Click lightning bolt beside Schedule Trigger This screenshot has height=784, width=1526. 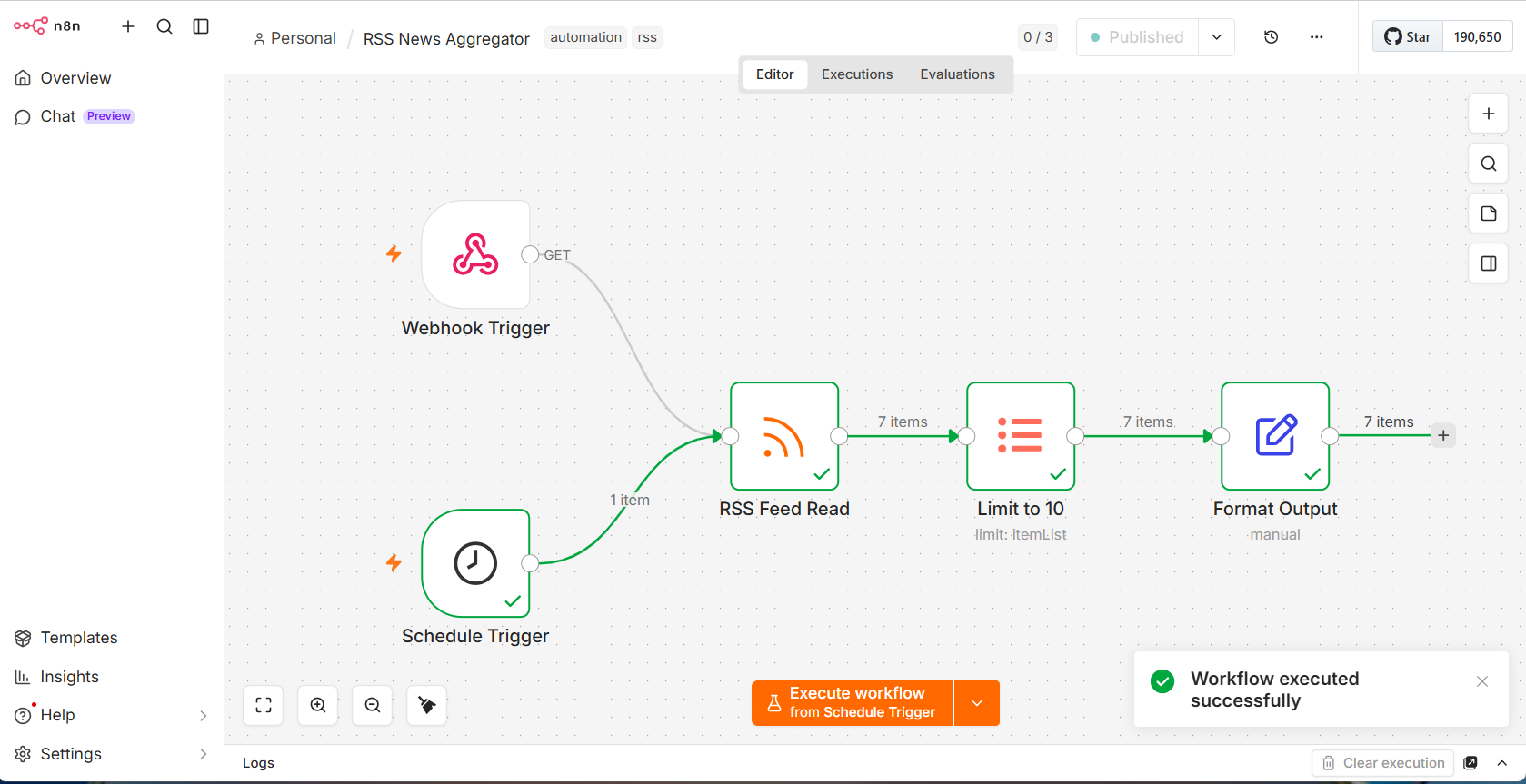394,562
